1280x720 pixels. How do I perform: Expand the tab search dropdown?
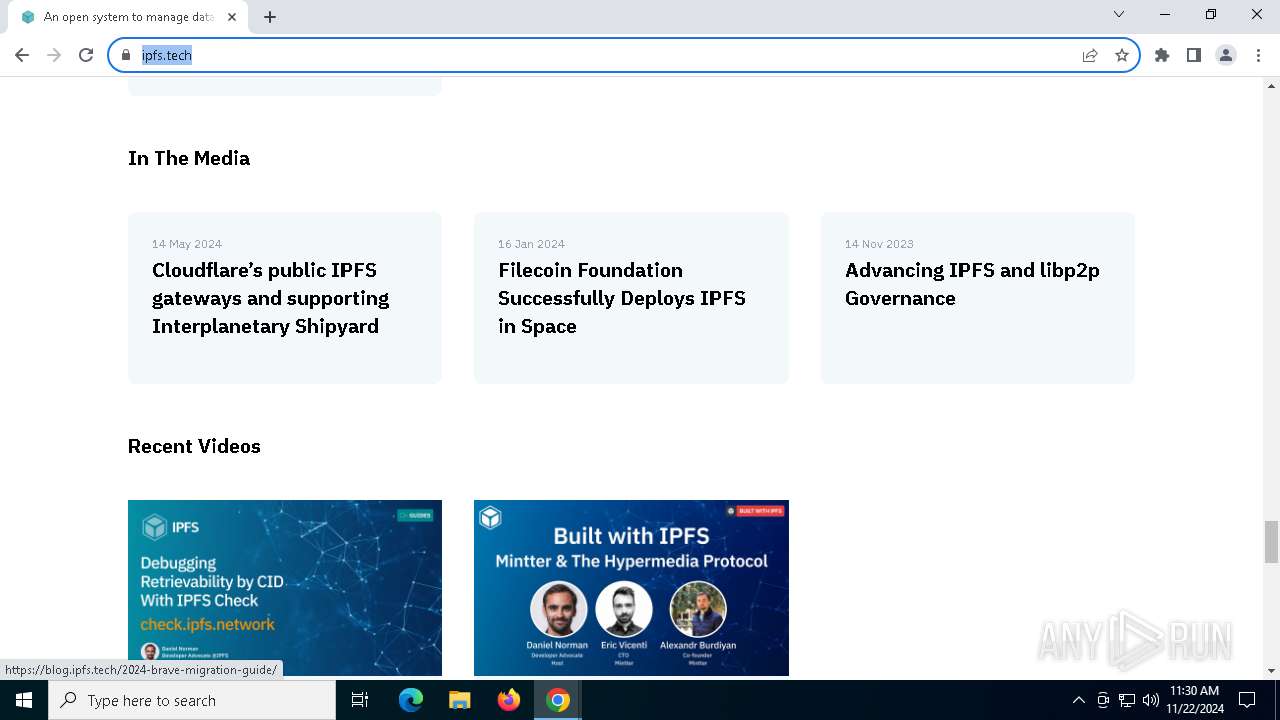point(1119,14)
